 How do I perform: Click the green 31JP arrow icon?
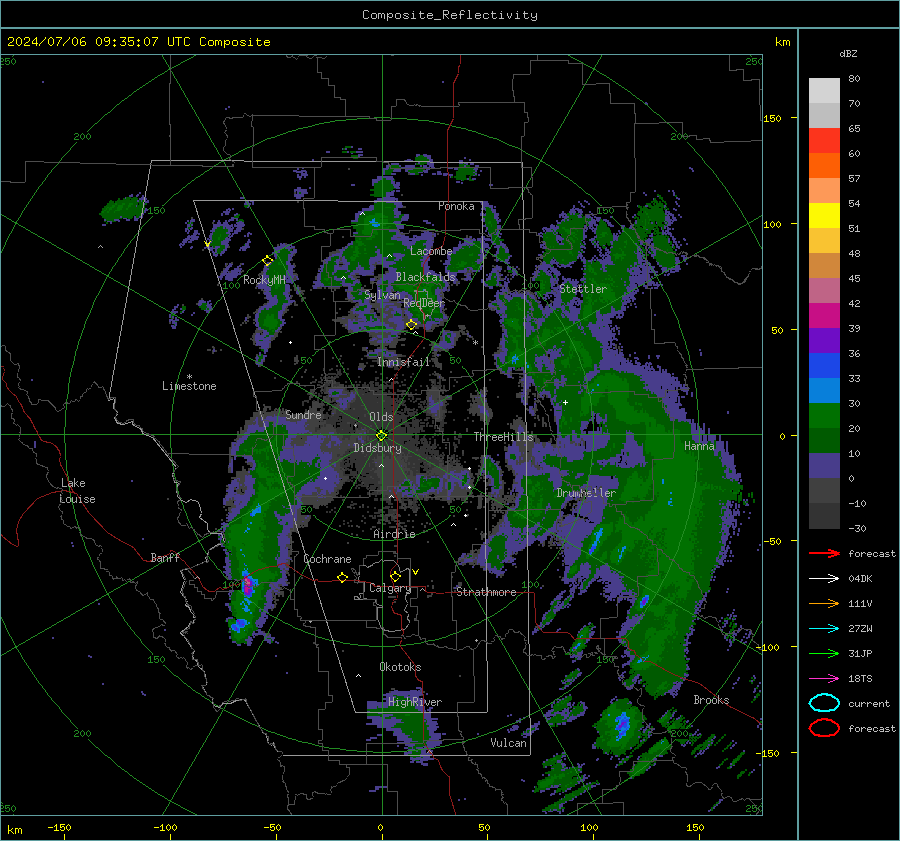(x=824, y=653)
